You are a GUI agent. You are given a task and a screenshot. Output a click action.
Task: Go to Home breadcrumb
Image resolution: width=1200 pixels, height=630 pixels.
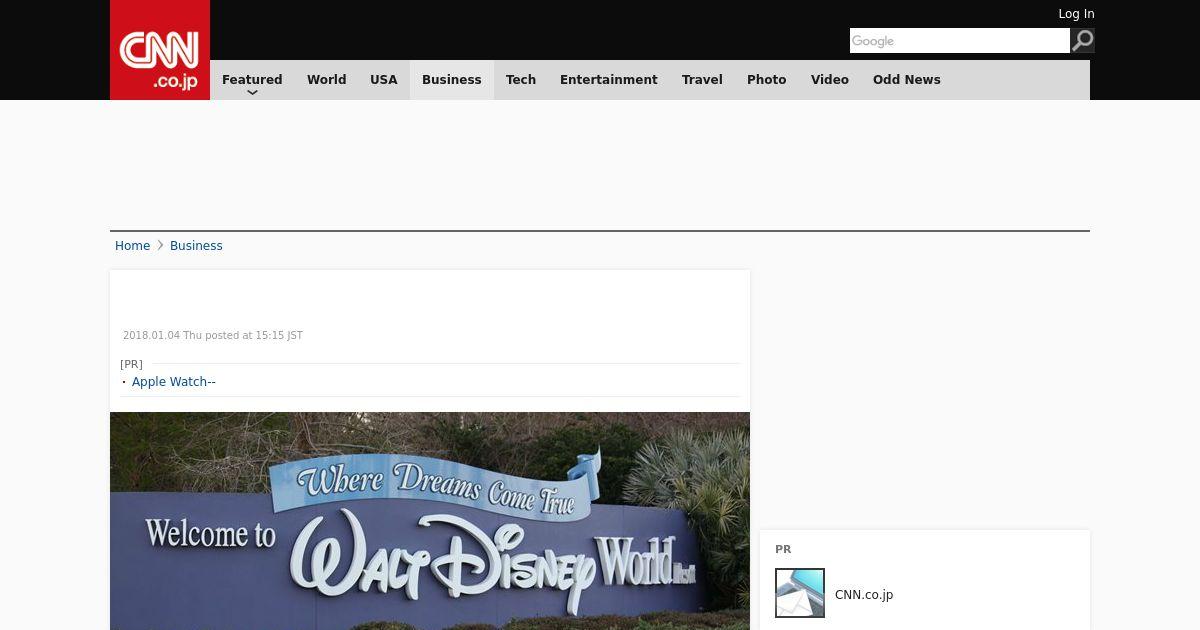pyautogui.click(x=132, y=246)
